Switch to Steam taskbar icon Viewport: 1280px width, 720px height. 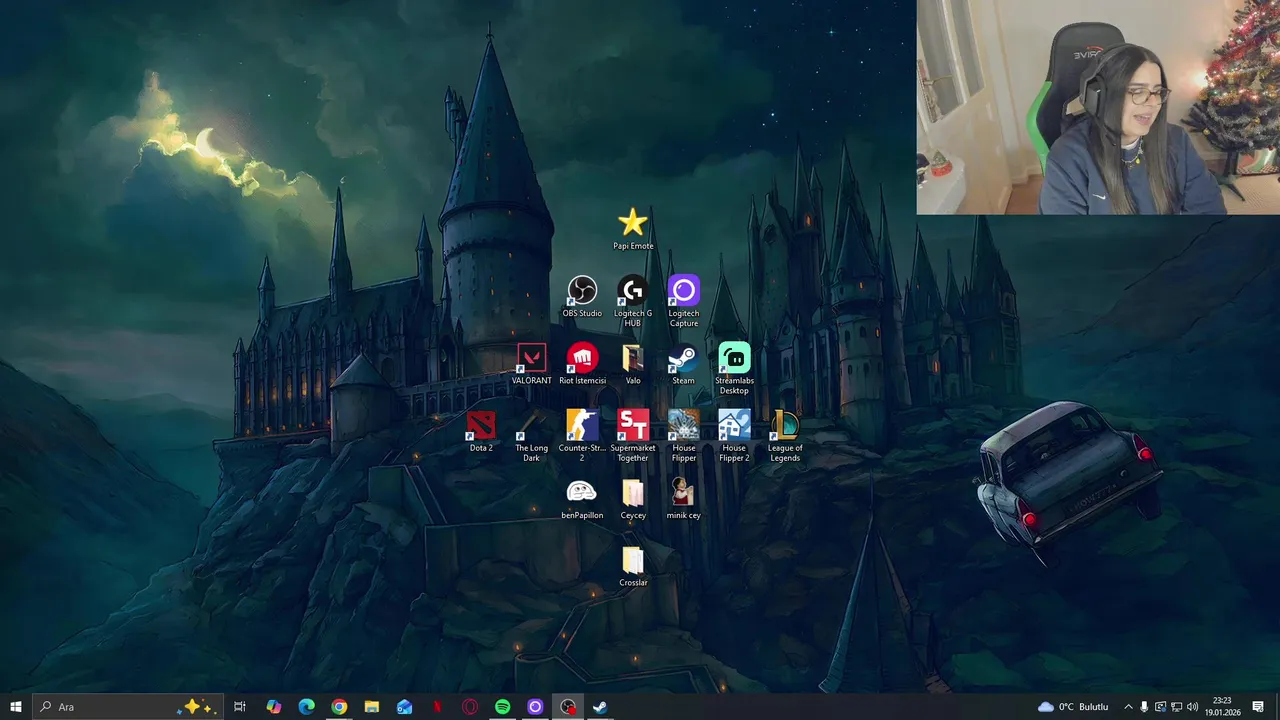tap(600, 707)
